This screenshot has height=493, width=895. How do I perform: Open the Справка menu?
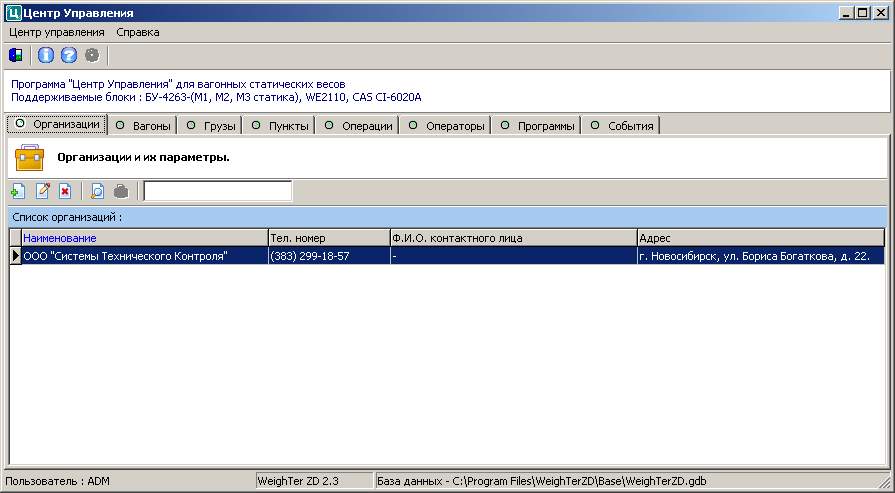click(x=138, y=32)
